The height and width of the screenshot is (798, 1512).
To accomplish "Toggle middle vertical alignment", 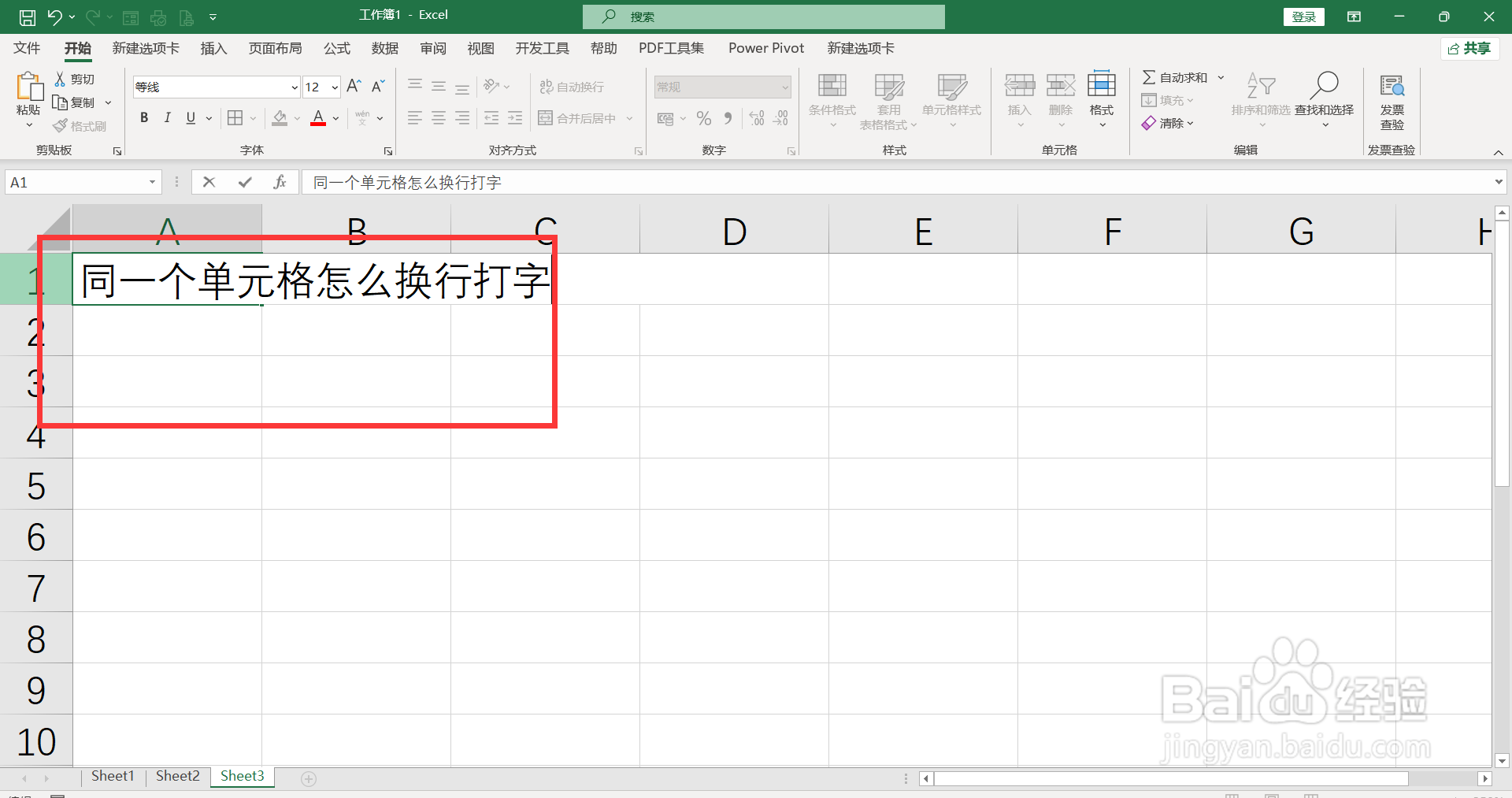I will point(439,86).
